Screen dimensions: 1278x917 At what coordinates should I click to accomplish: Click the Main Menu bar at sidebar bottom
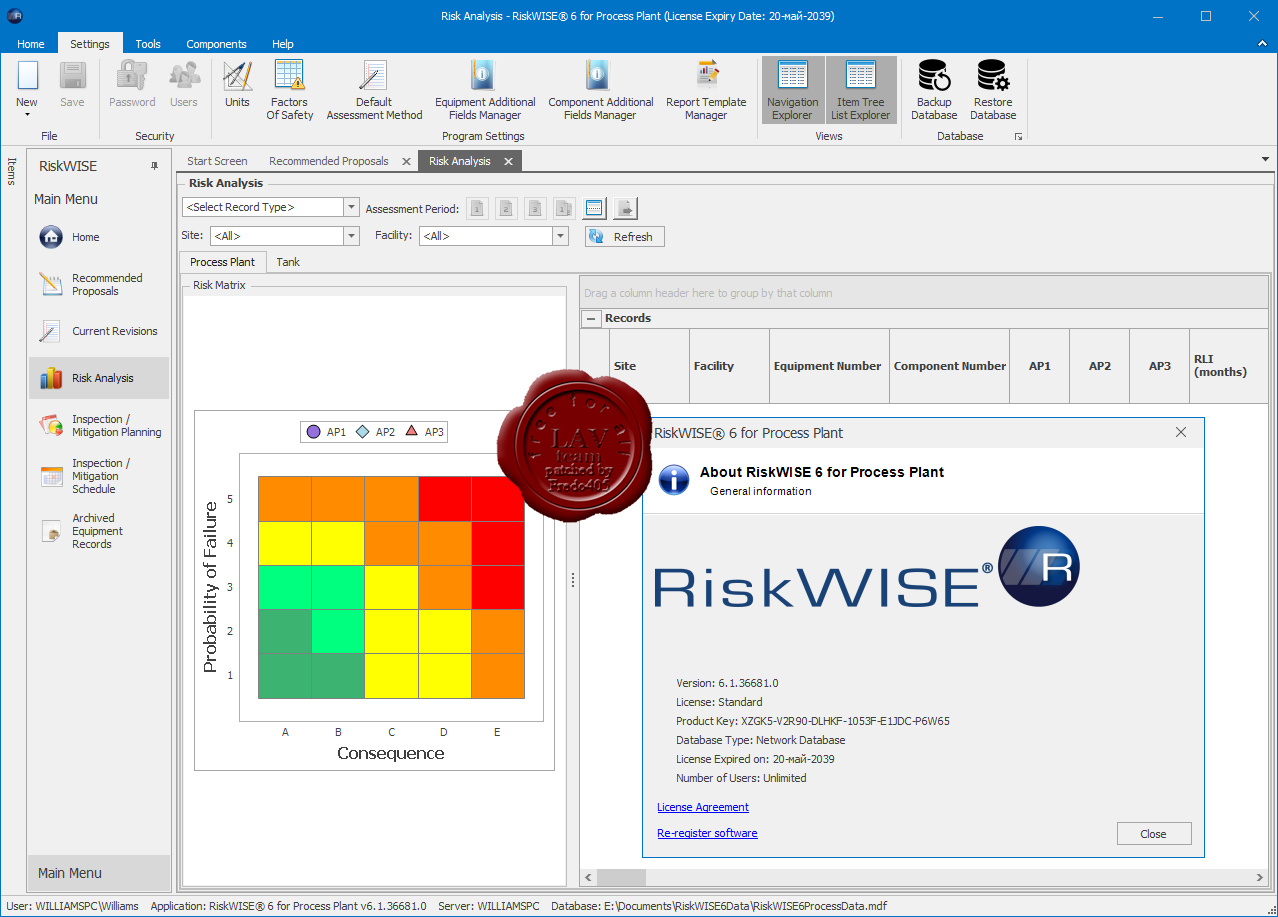pos(99,873)
